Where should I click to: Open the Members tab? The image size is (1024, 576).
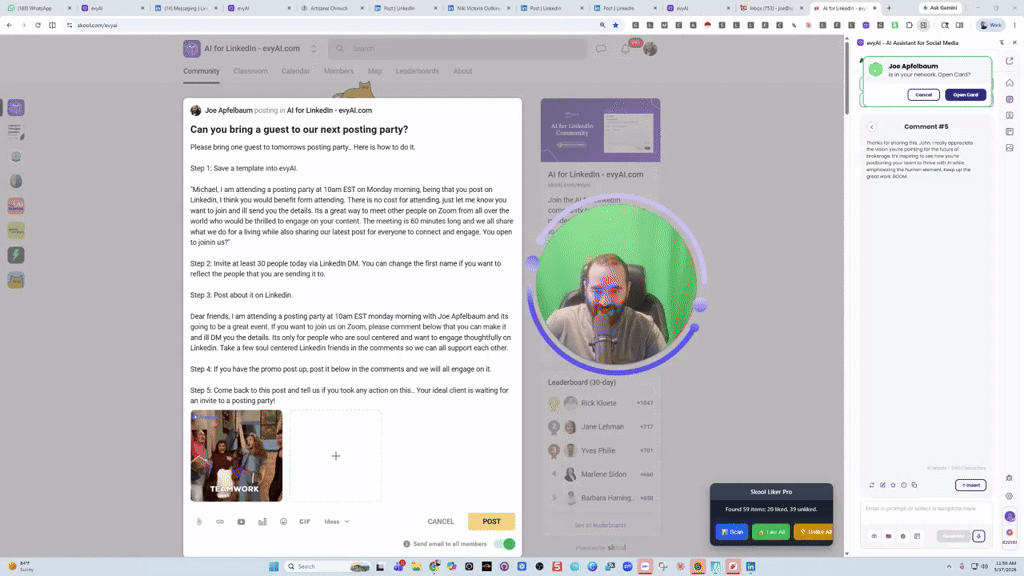[338, 71]
